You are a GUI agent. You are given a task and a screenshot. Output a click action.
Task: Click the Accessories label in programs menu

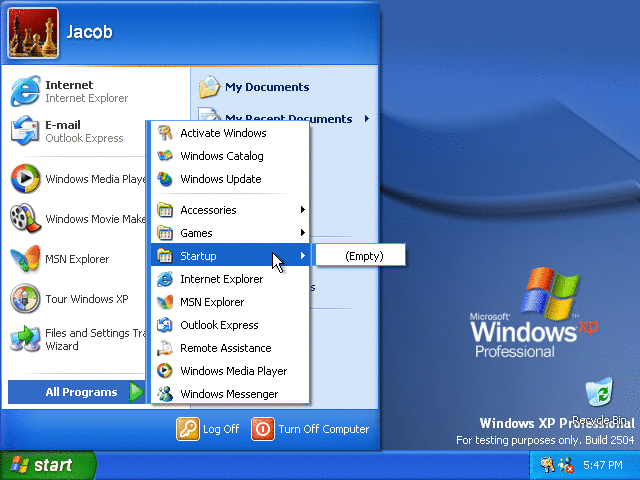pos(208,210)
